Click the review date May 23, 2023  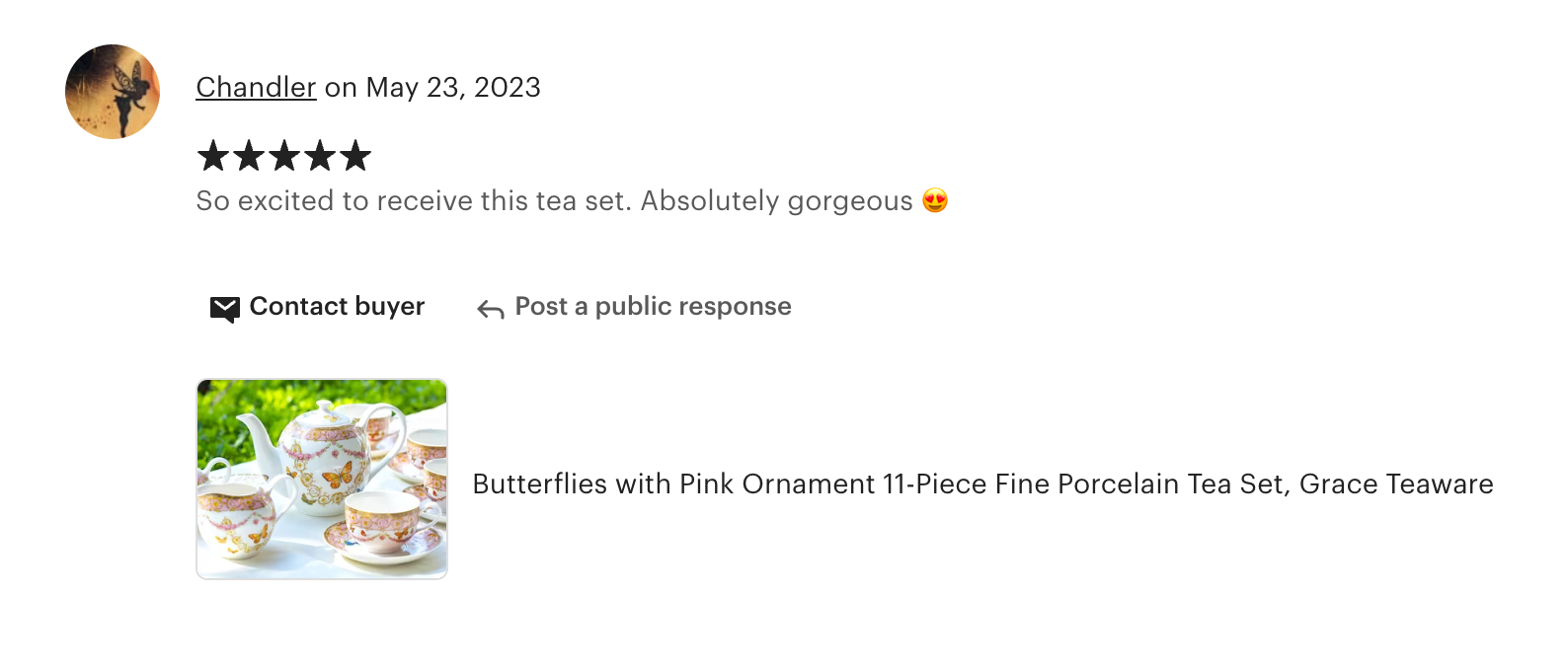tap(453, 88)
